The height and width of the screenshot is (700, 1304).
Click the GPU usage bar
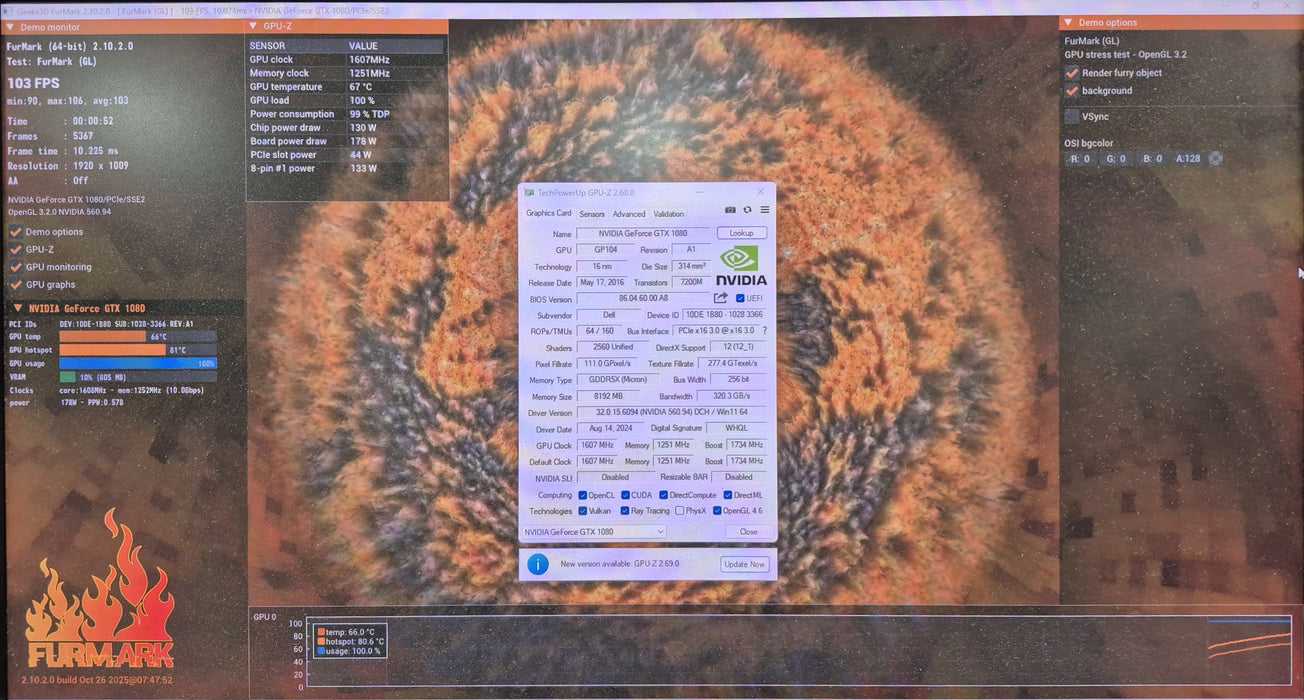(x=137, y=363)
